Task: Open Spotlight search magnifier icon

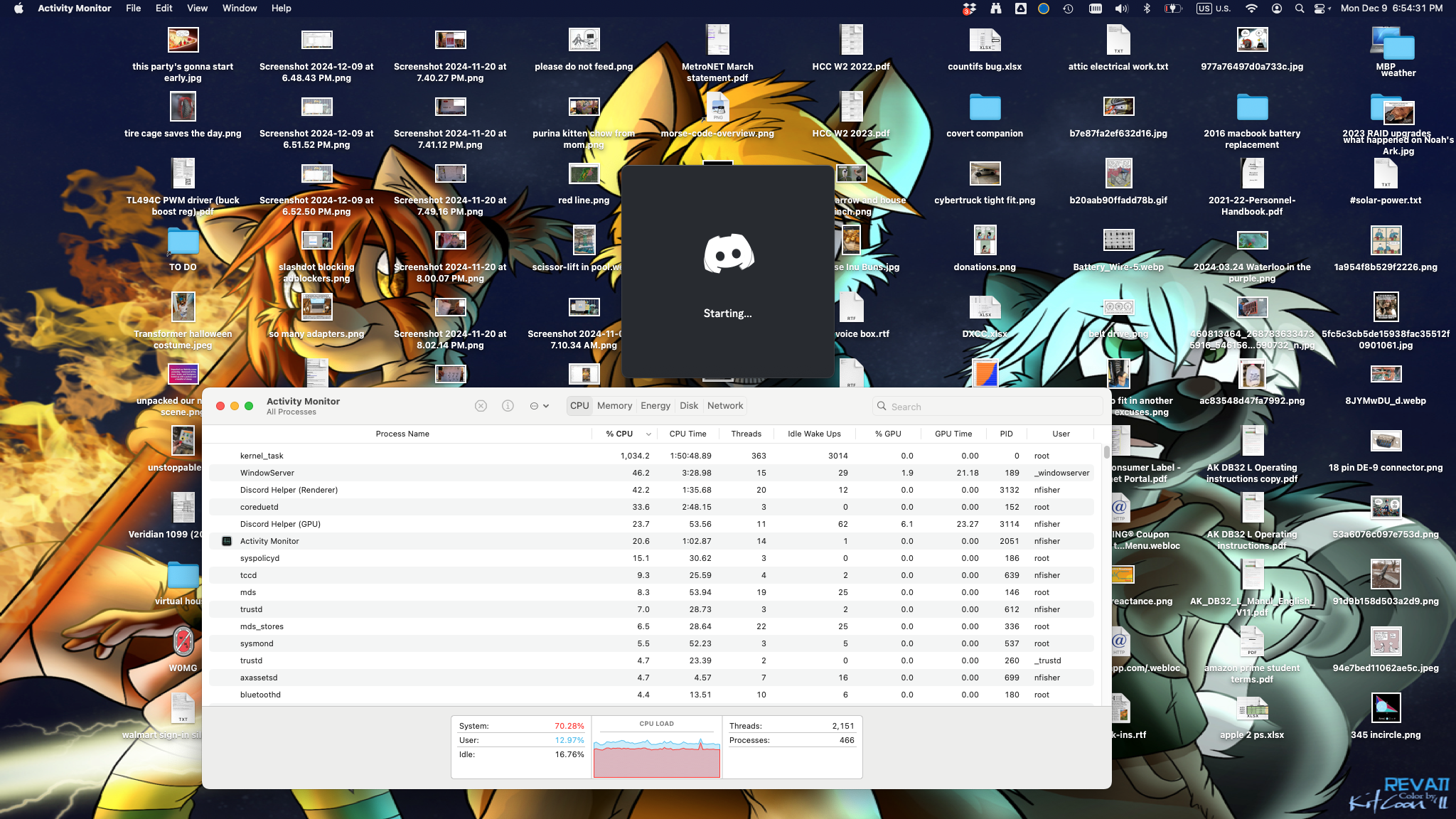Action: [x=1299, y=9]
